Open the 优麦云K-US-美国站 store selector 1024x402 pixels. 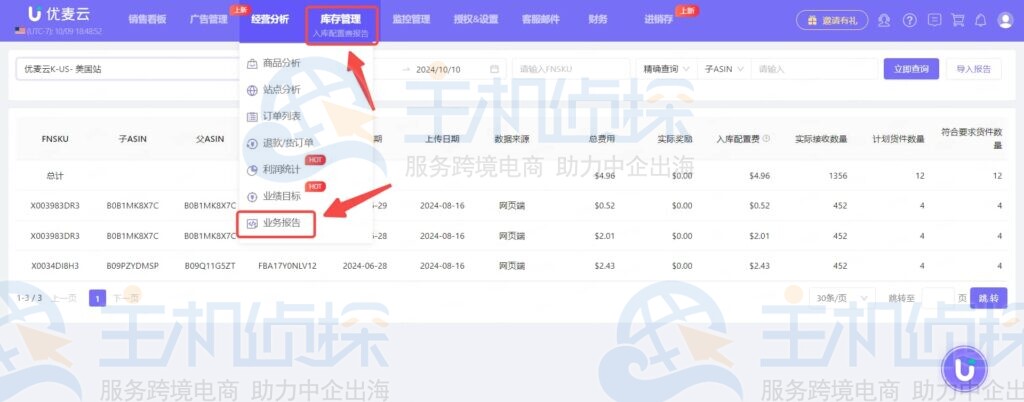[x=128, y=69]
